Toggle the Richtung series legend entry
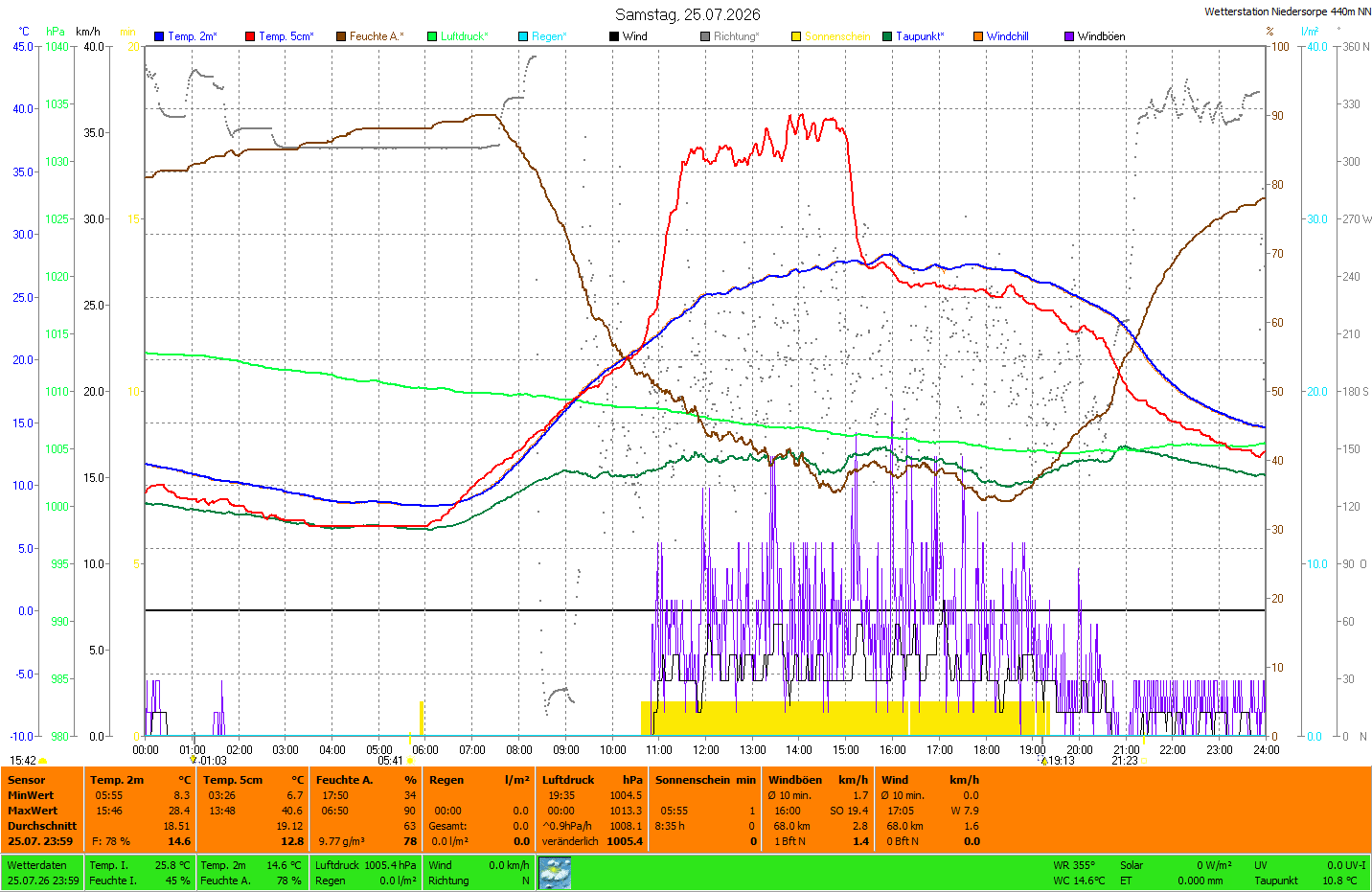 point(730,36)
